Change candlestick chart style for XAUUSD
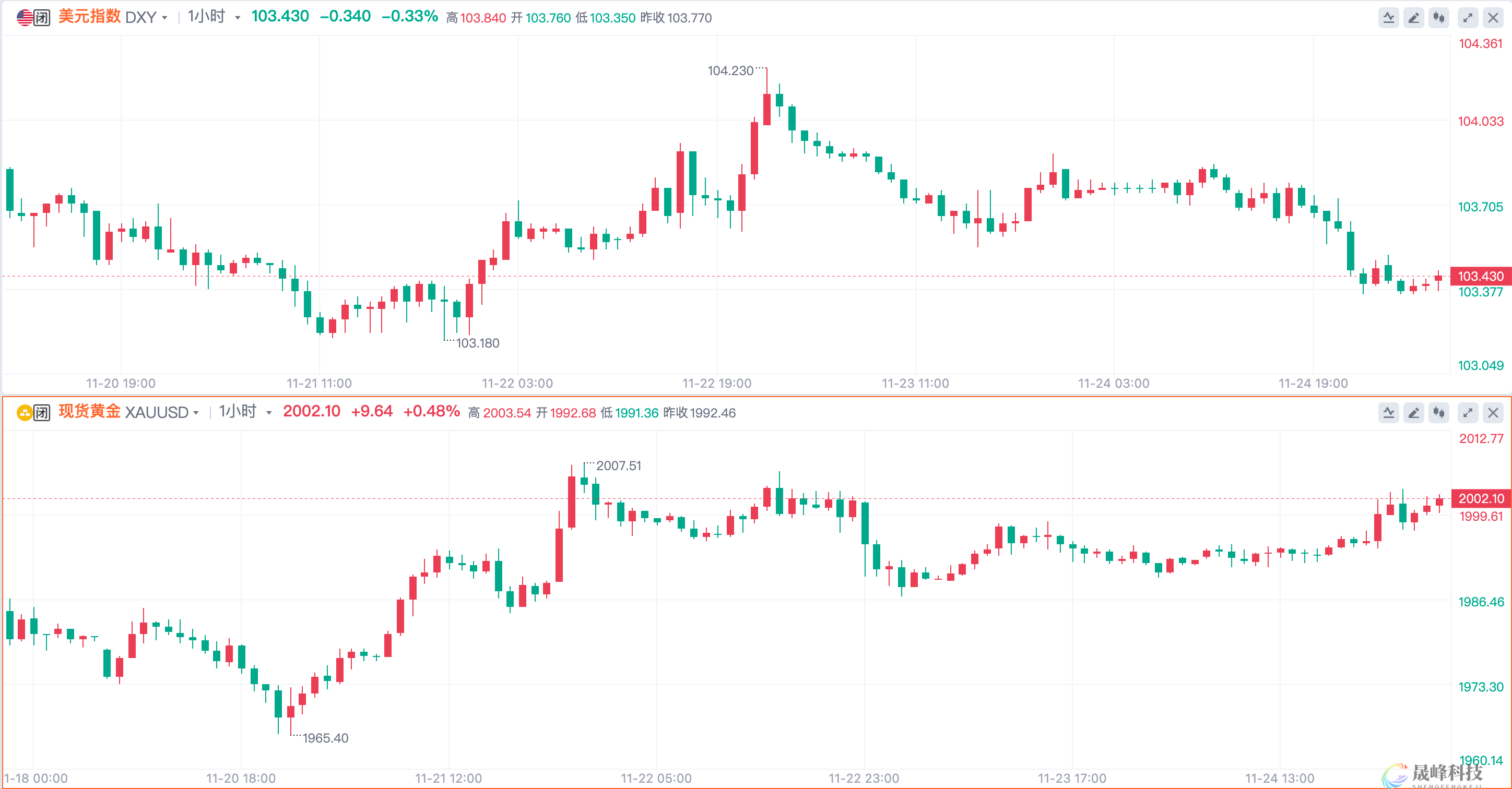The width and height of the screenshot is (1512, 789). [x=1438, y=412]
